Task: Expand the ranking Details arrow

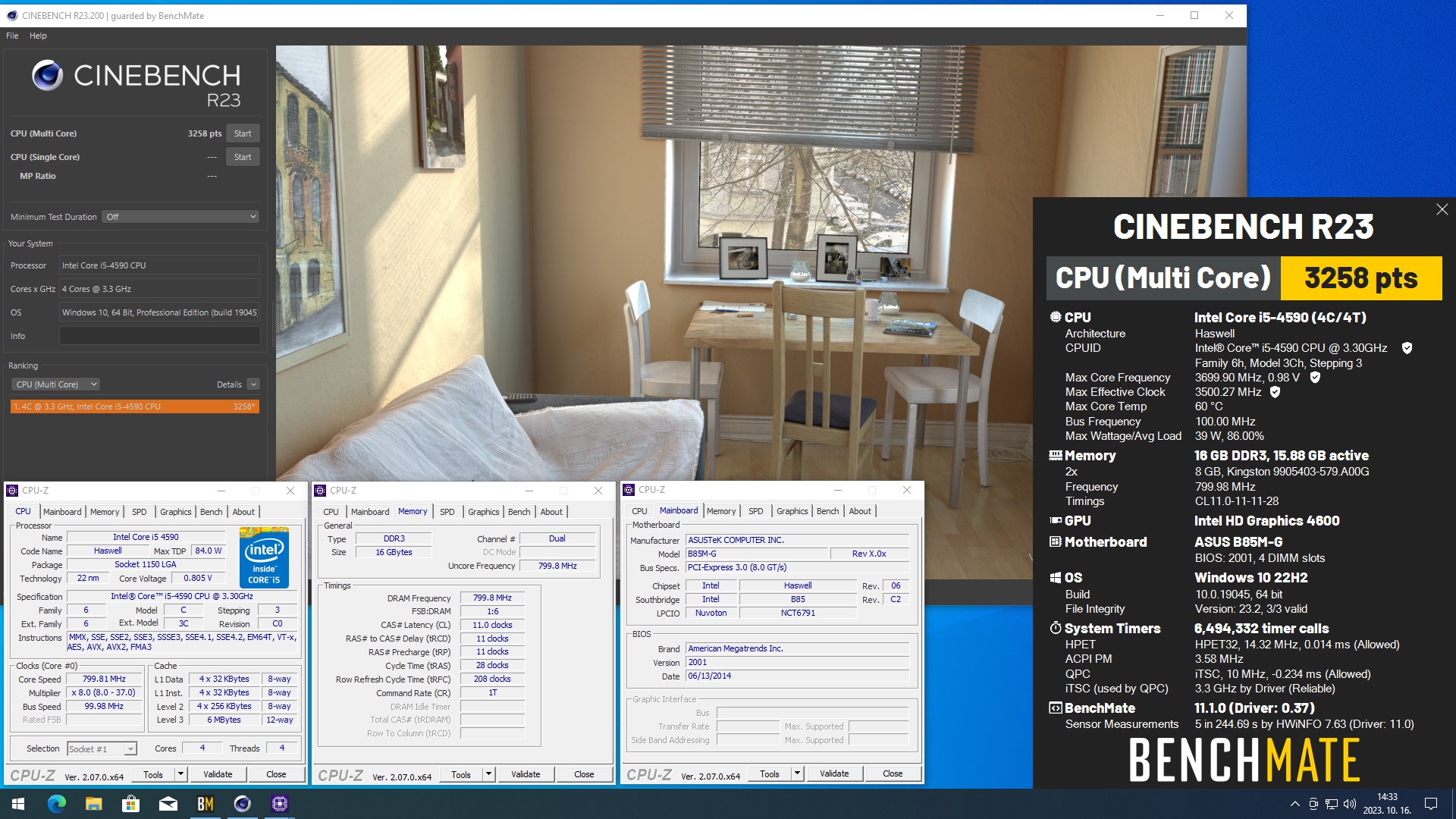Action: tap(253, 384)
